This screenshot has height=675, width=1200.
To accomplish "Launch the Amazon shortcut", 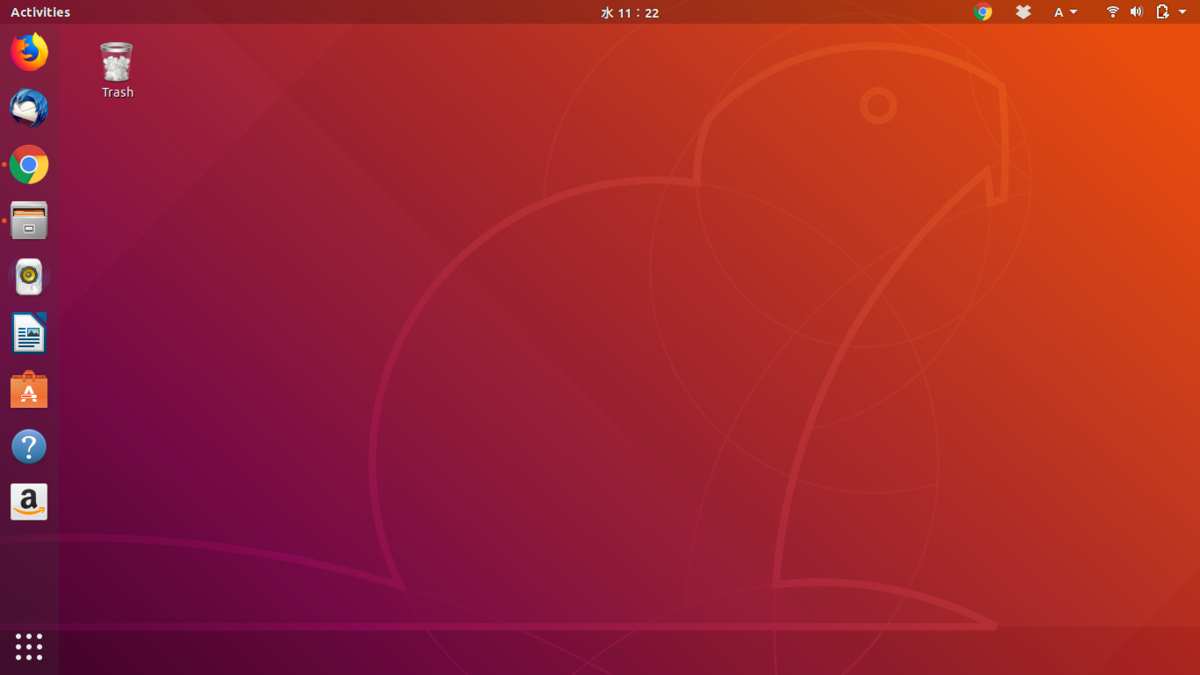I will [x=29, y=502].
